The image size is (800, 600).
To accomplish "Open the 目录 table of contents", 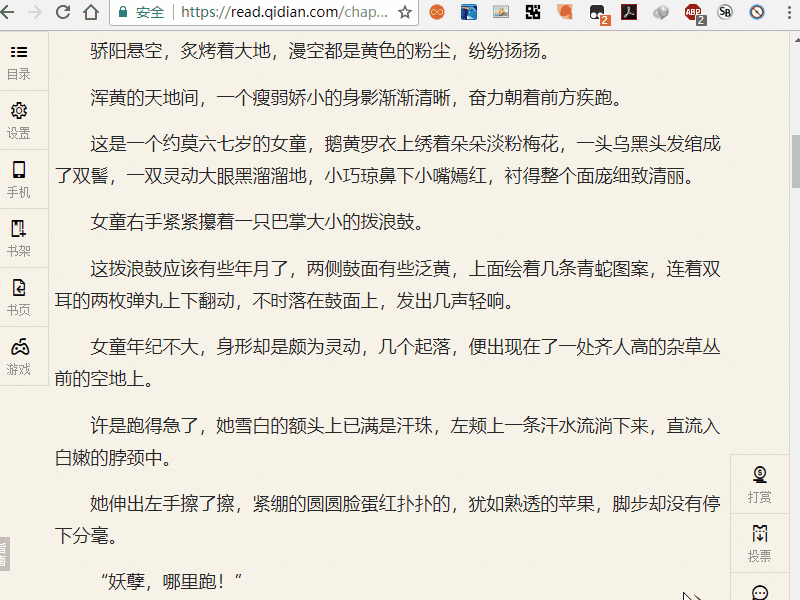I will [19, 62].
